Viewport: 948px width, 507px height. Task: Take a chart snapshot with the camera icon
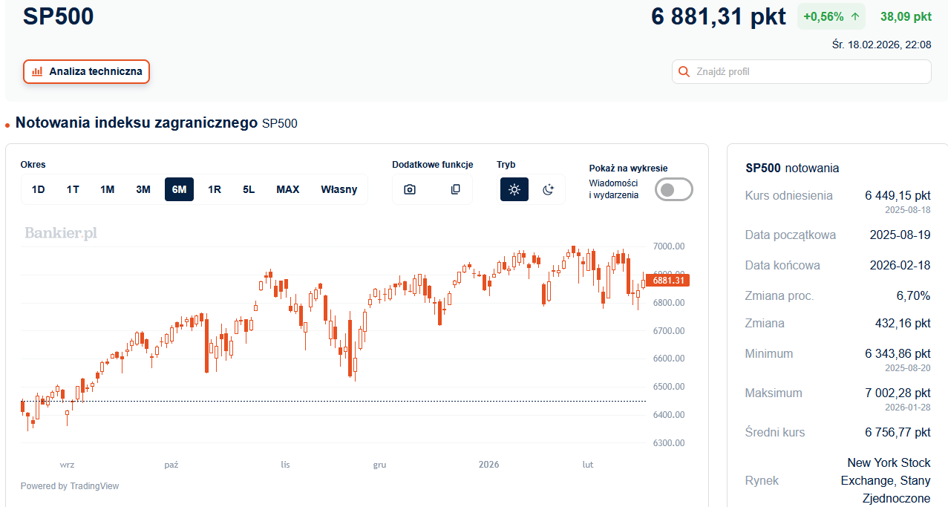pyautogui.click(x=410, y=190)
